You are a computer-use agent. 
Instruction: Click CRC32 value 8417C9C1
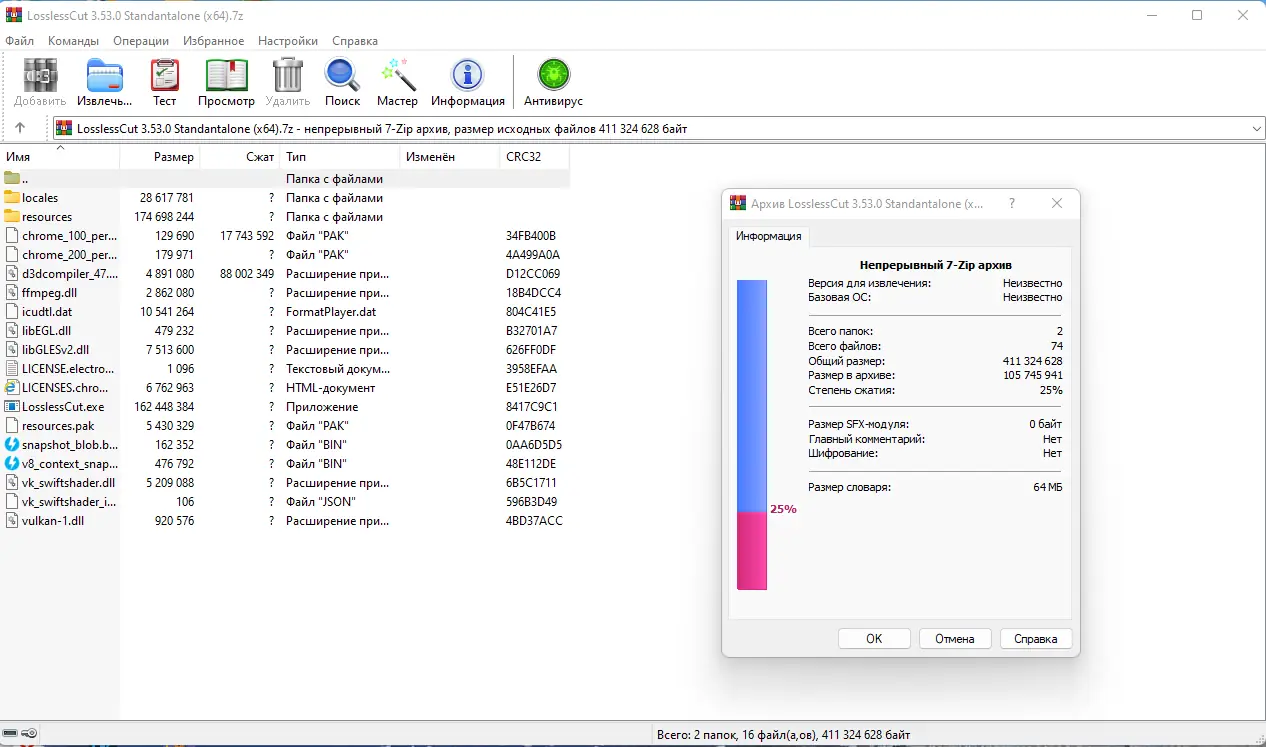coord(532,407)
